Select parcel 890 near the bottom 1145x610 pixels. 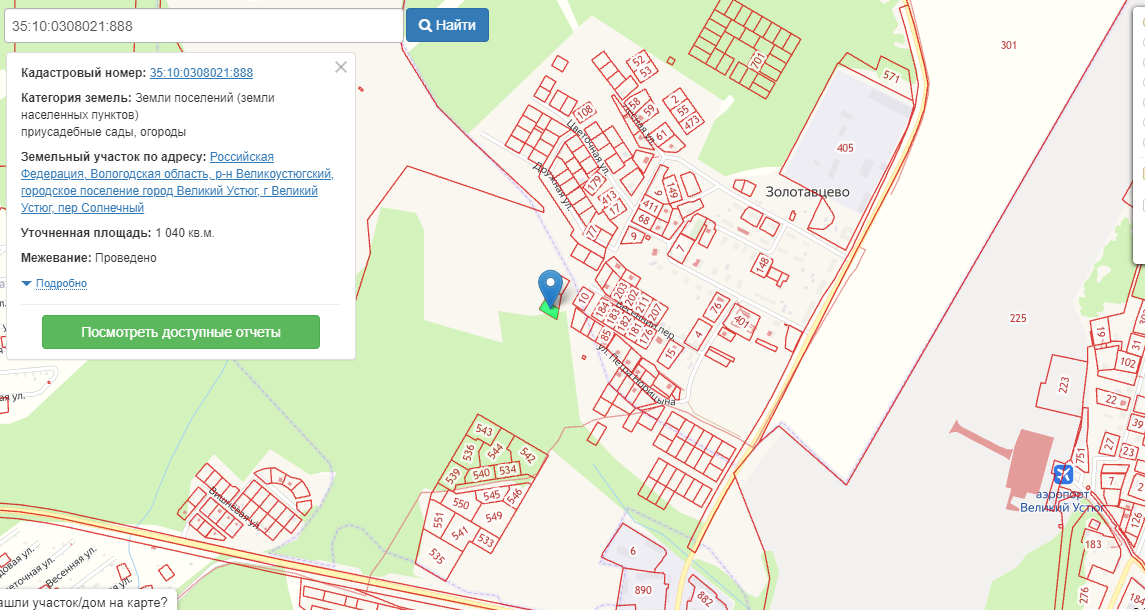(x=643, y=590)
